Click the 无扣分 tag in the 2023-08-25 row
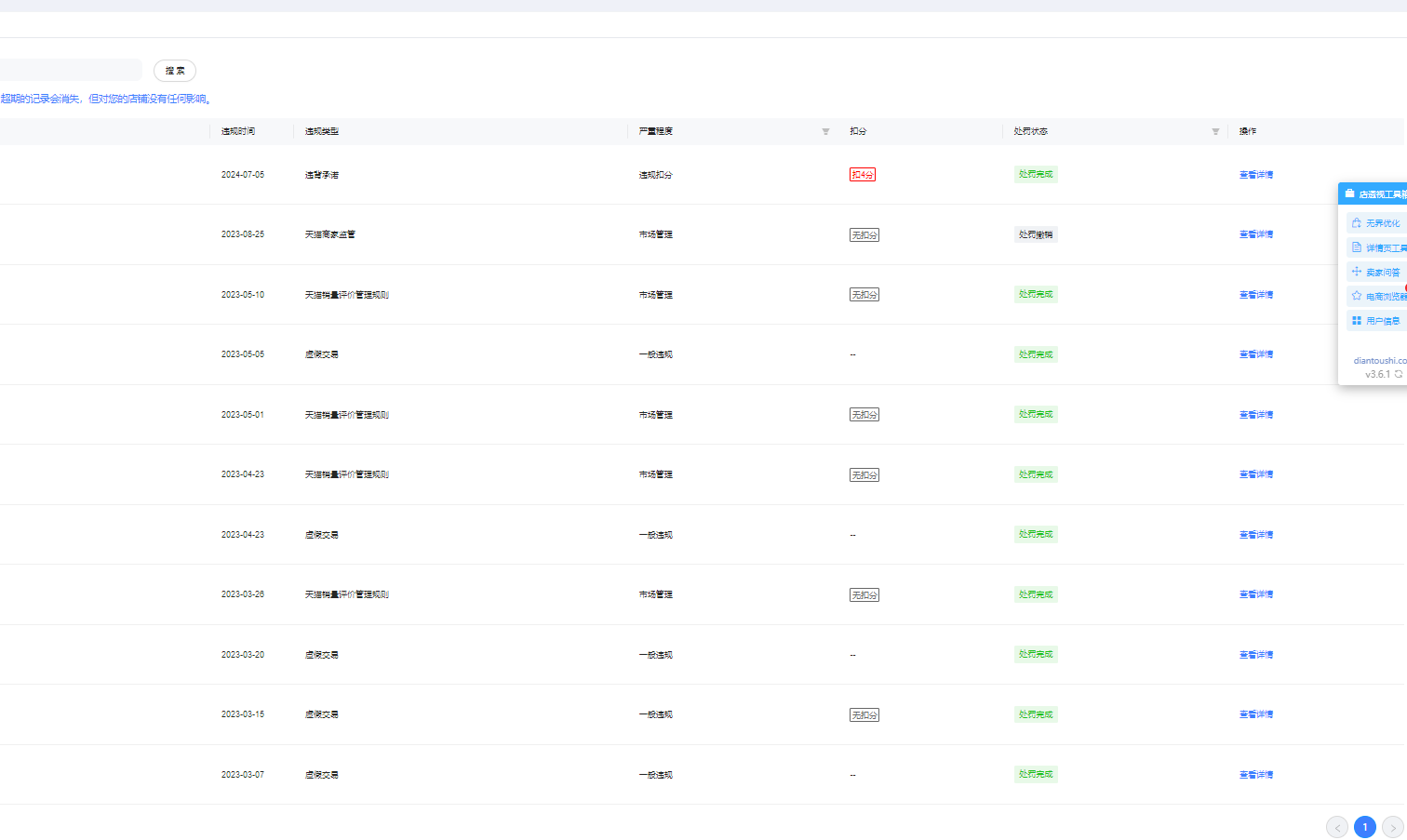The height and width of the screenshot is (840, 1407). [x=864, y=235]
